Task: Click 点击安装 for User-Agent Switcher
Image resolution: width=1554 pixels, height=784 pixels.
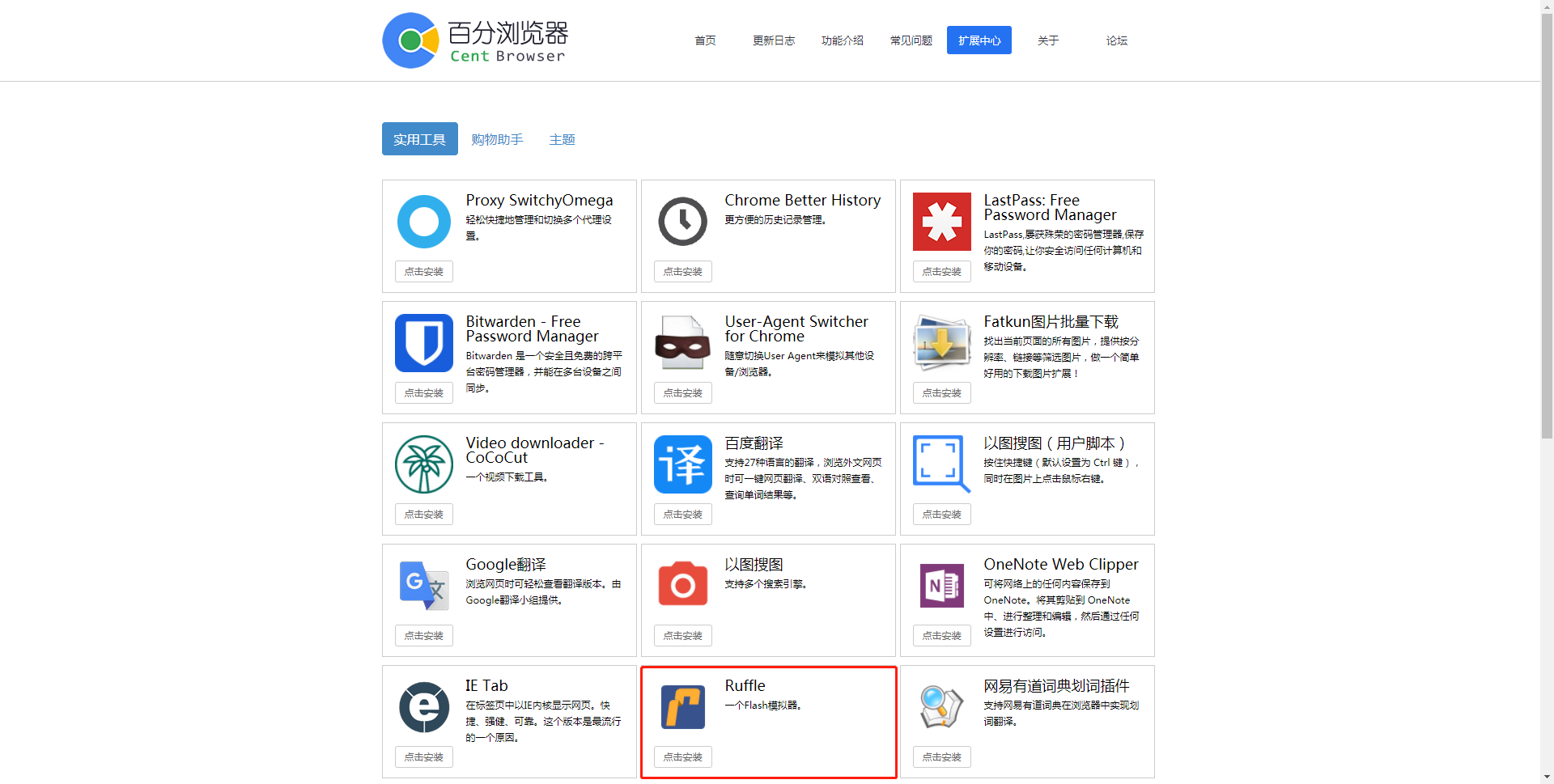Action: point(683,393)
